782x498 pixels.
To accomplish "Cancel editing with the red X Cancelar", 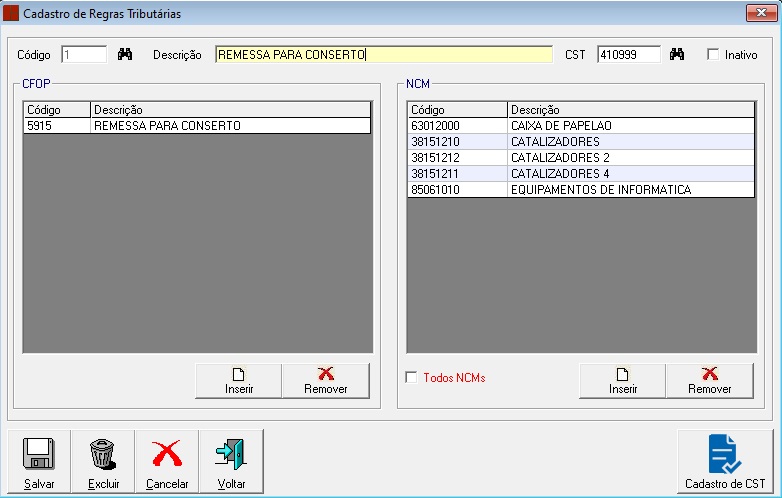I will click(x=167, y=462).
